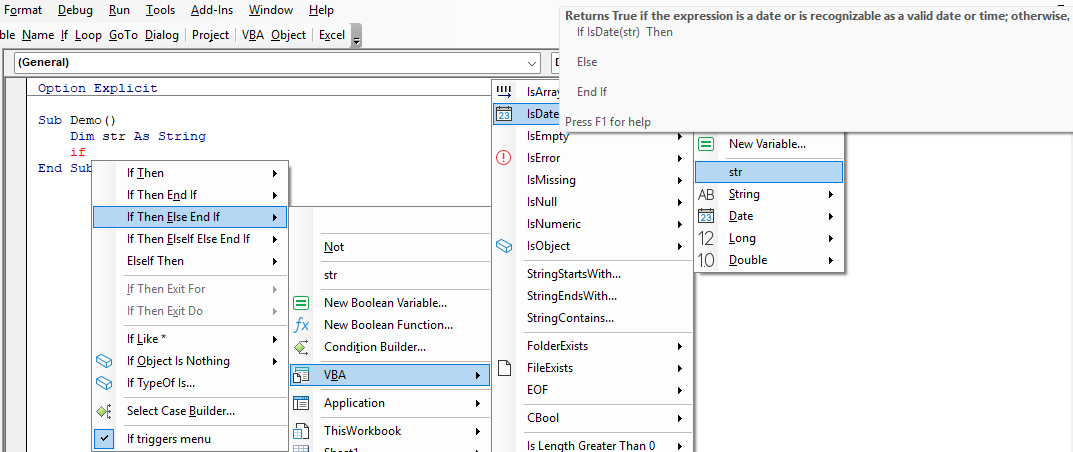Select the IsMissing menu entry

(x=591, y=181)
